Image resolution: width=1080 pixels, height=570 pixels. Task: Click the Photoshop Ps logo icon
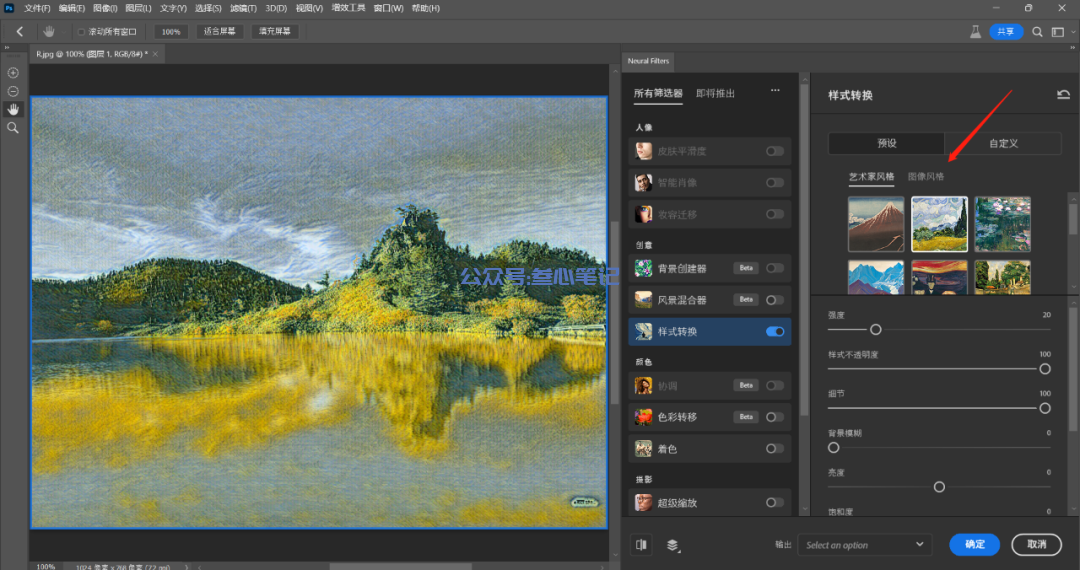9,8
